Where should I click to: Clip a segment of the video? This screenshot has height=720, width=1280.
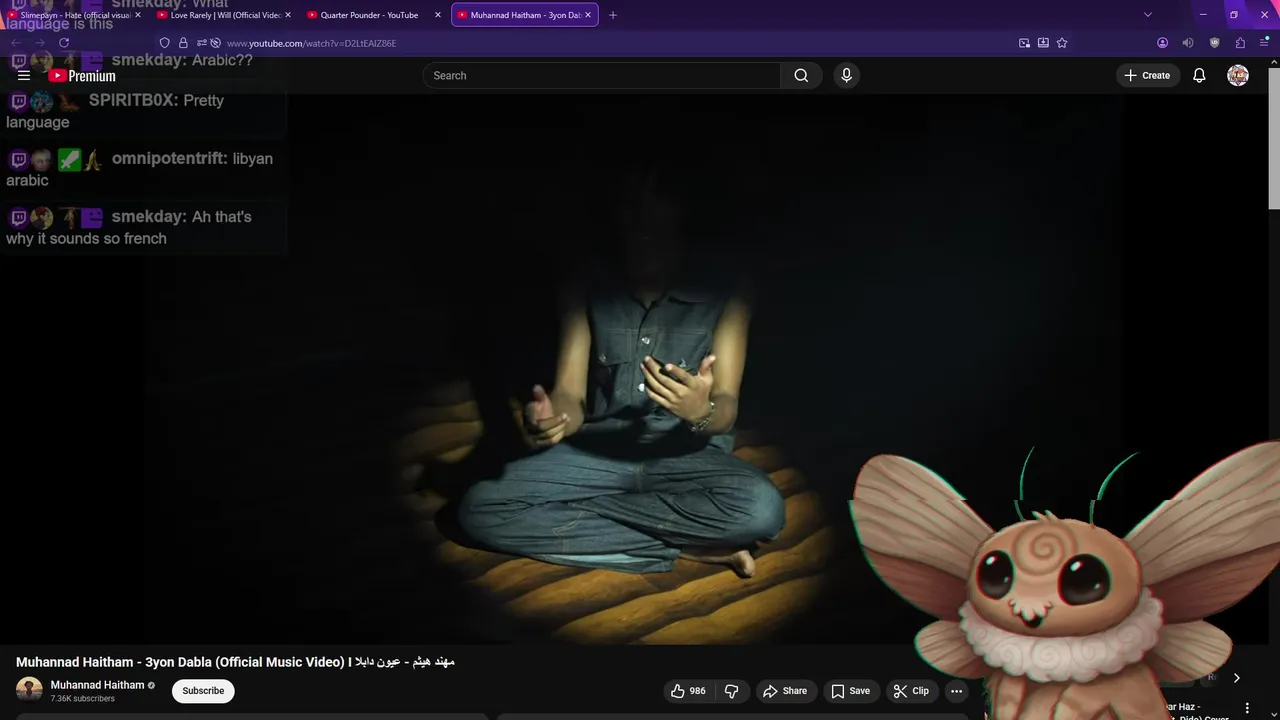coord(912,691)
